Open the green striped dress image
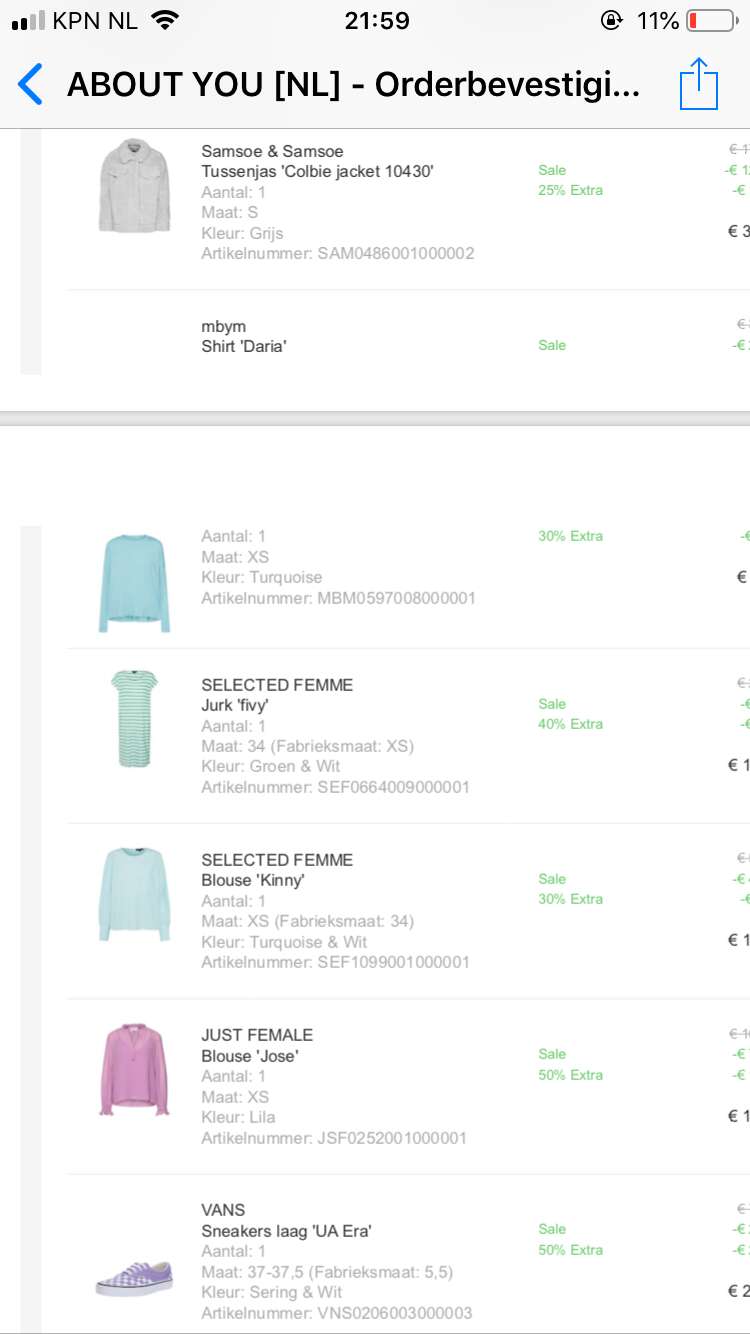The image size is (750, 1334). pos(134,719)
